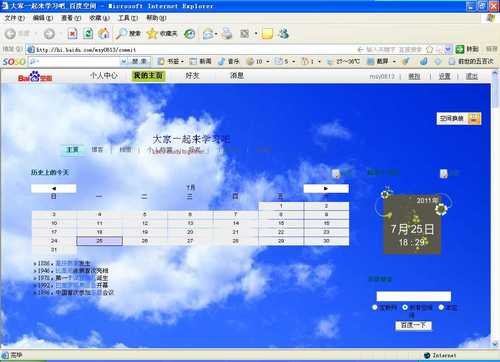The height and width of the screenshot is (362, 500).
Task: Click the page vertical scrollbar thumb
Action: click(x=495, y=93)
